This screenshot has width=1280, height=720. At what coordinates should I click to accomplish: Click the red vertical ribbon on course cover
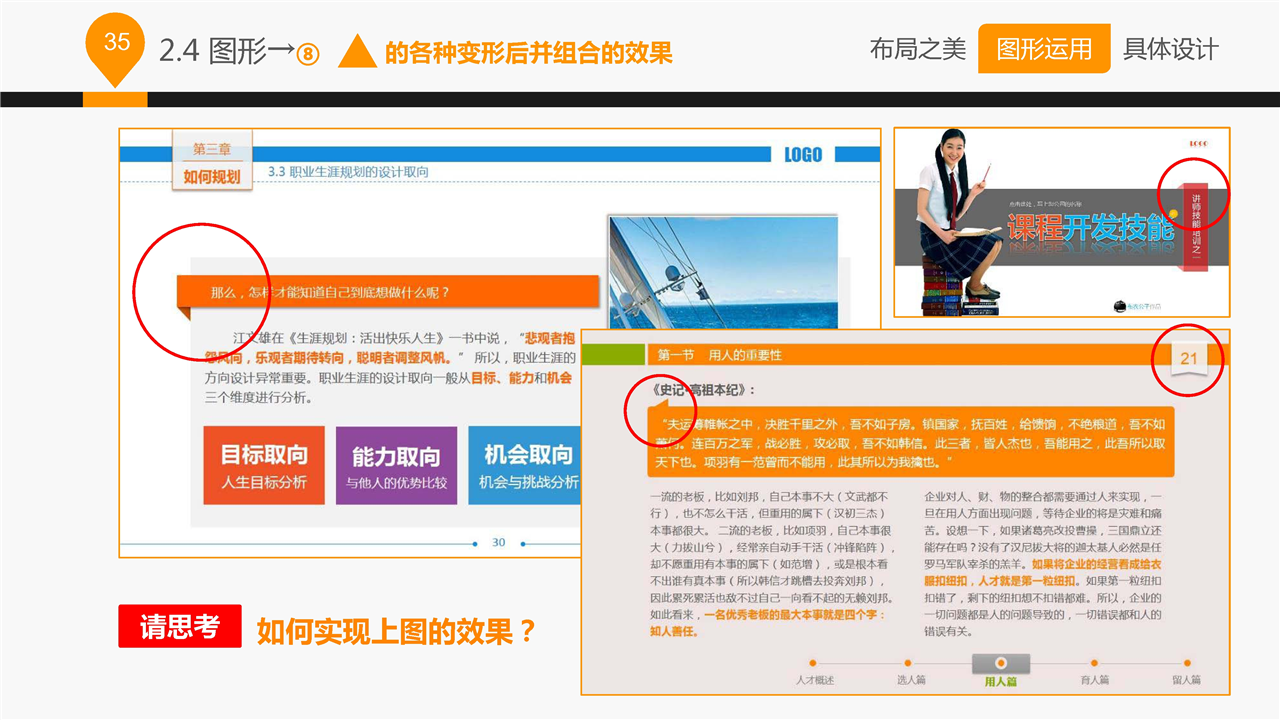(1194, 226)
